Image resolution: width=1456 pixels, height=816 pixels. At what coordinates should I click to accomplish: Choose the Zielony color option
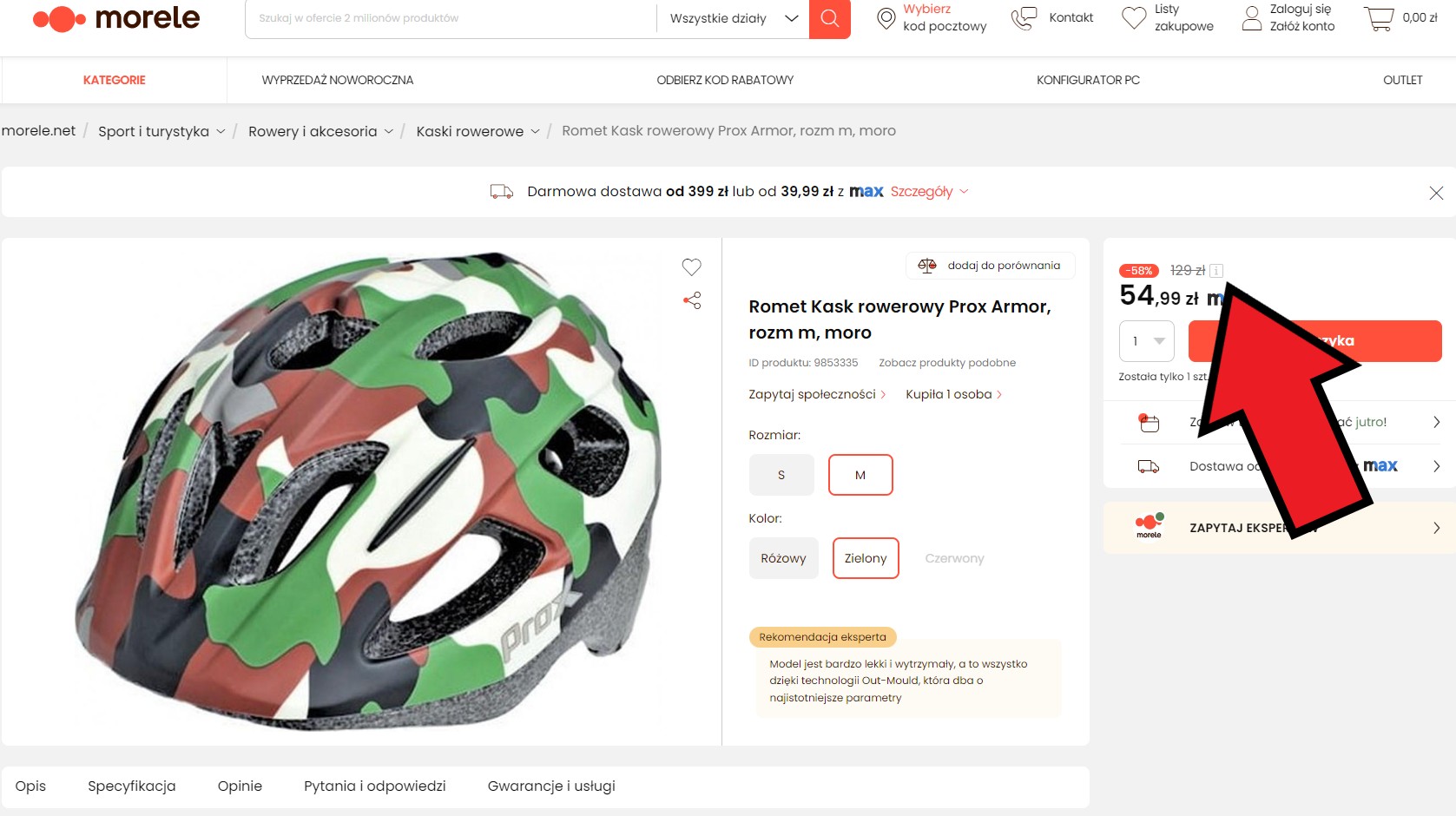pos(866,558)
